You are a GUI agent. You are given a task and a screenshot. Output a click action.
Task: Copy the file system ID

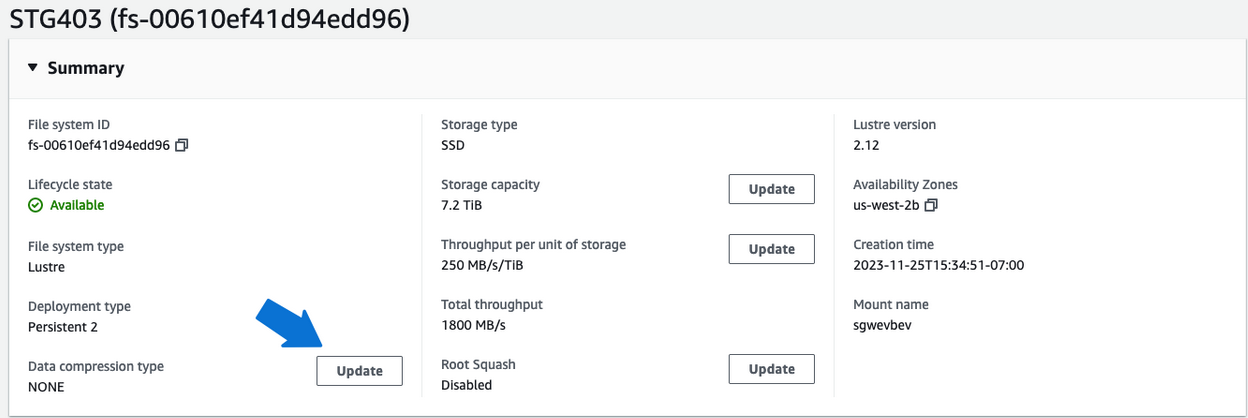click(x=182, y=145)
